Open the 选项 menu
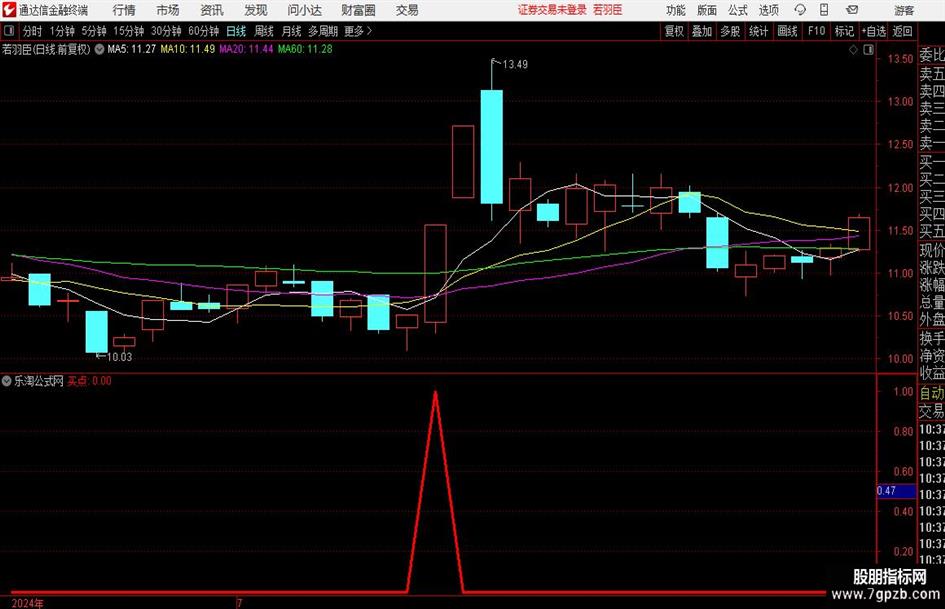The image size is (945, 609). (x=768, y=10)
